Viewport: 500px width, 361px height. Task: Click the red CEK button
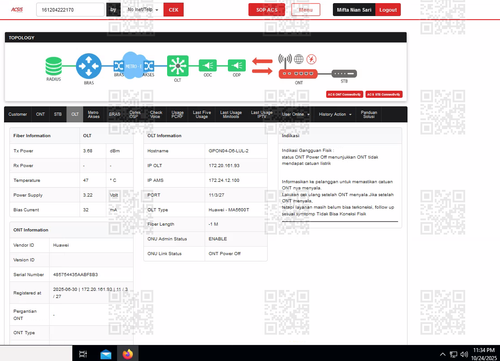[173, 10]
